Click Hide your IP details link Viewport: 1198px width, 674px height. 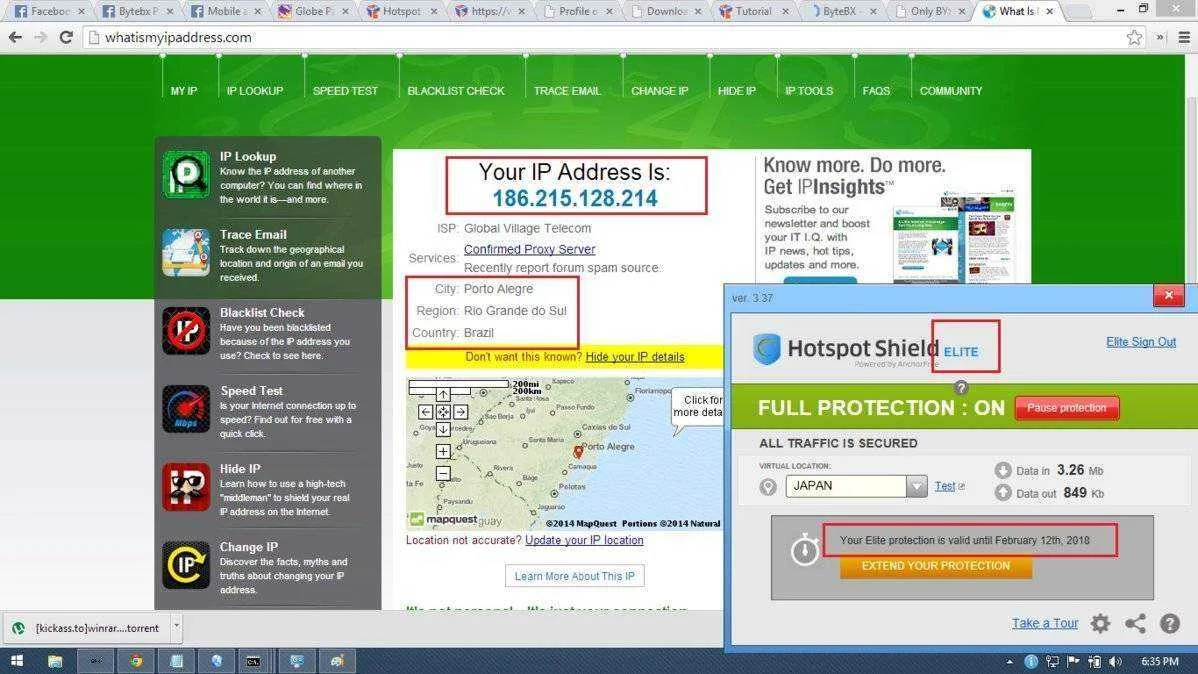635,357
